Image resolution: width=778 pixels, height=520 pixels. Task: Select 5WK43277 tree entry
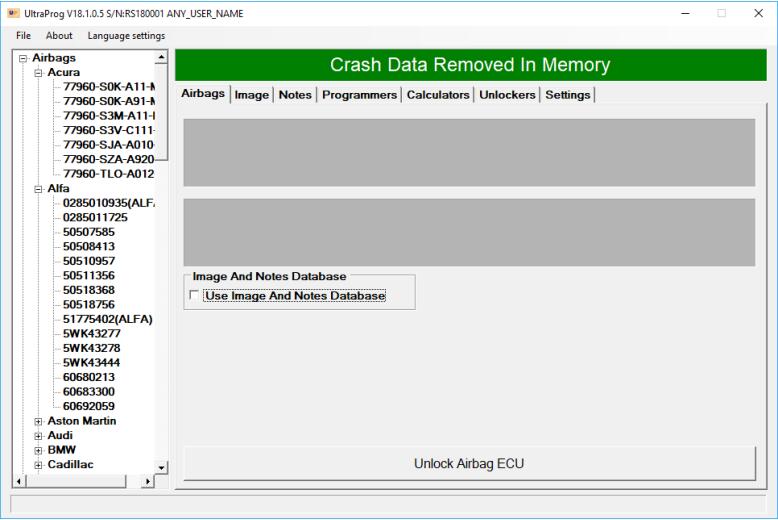[x=92, y=333]
